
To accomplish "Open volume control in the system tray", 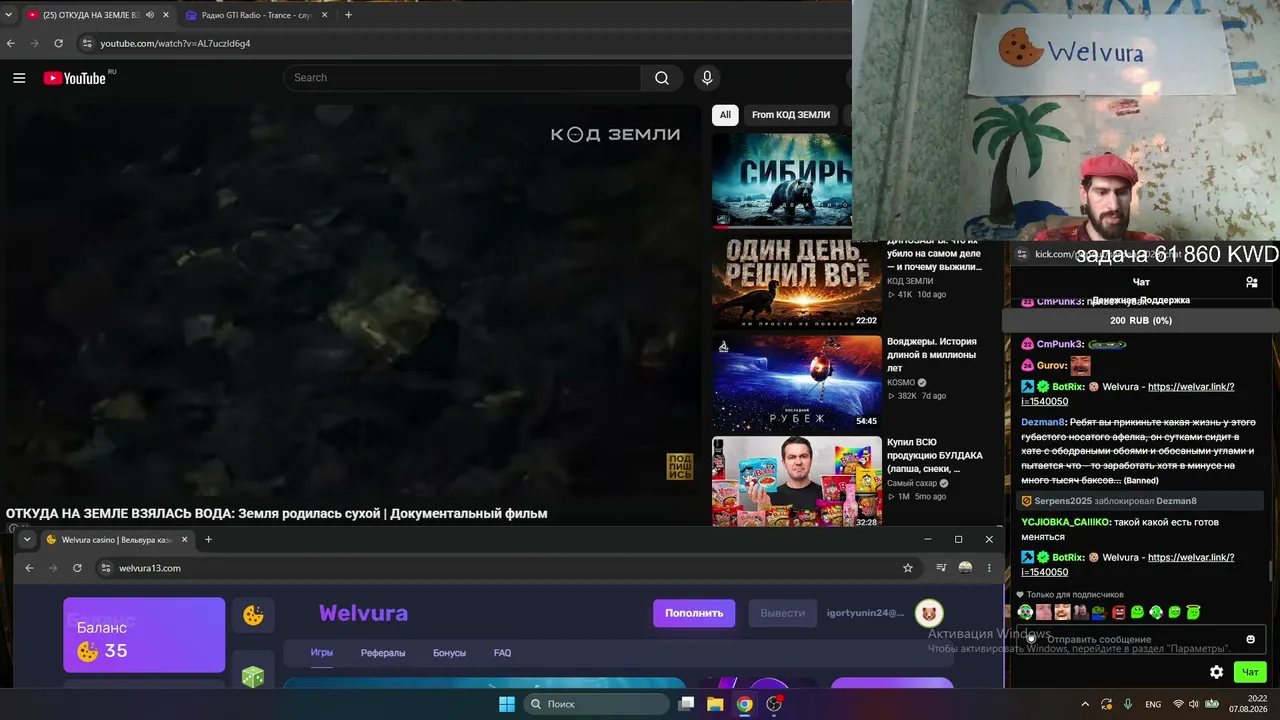I will click(1193, 704).
